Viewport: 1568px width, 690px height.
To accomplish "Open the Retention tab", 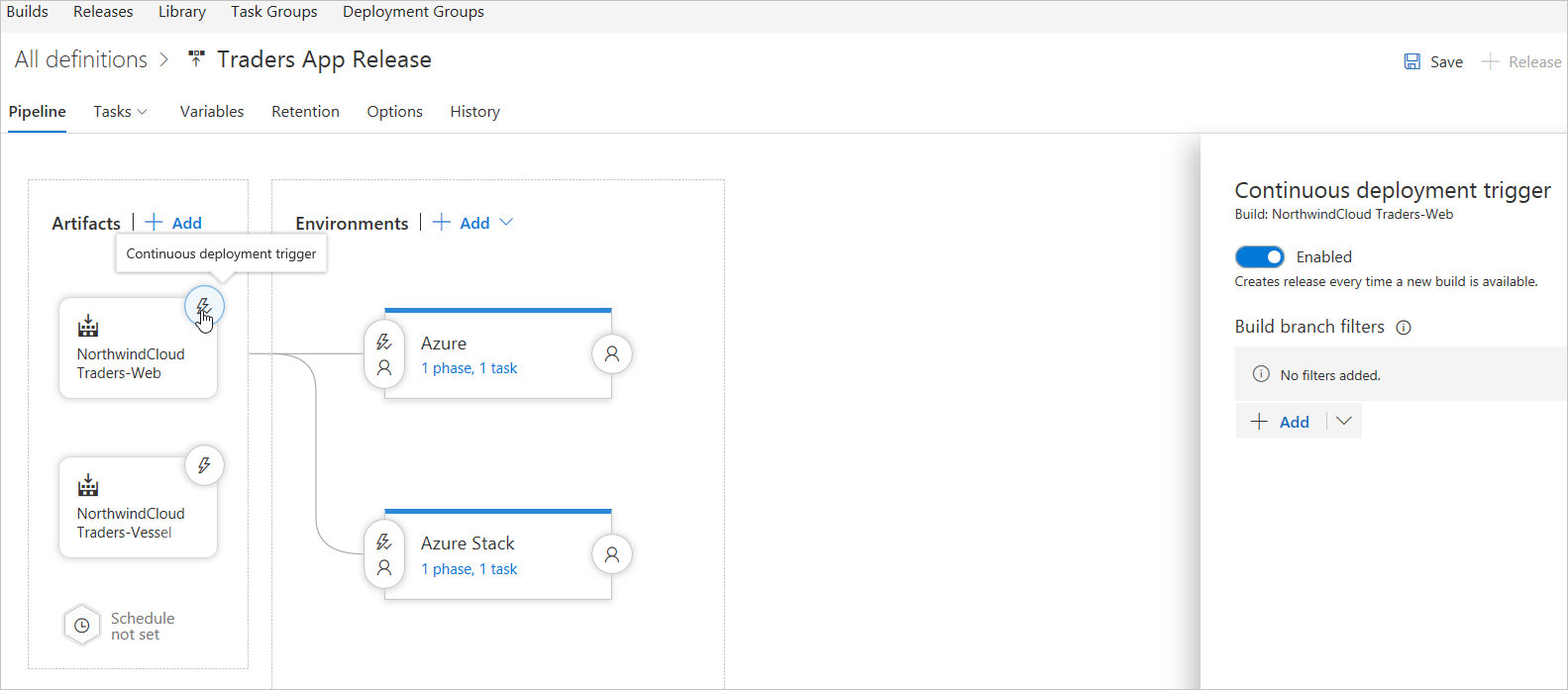I will (x=305, y=112).
